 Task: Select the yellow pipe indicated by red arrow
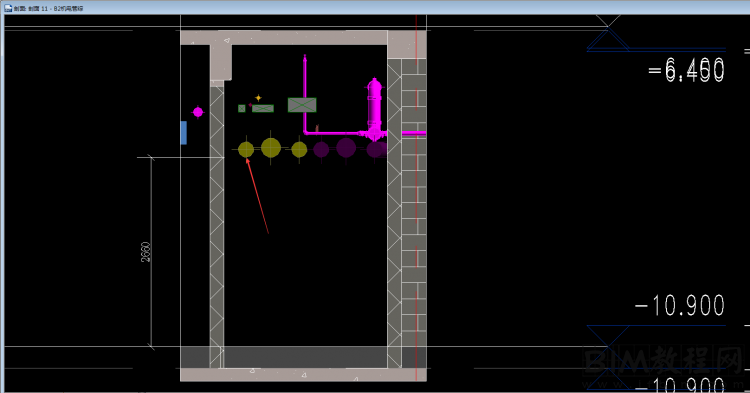(x=246, y=150)
